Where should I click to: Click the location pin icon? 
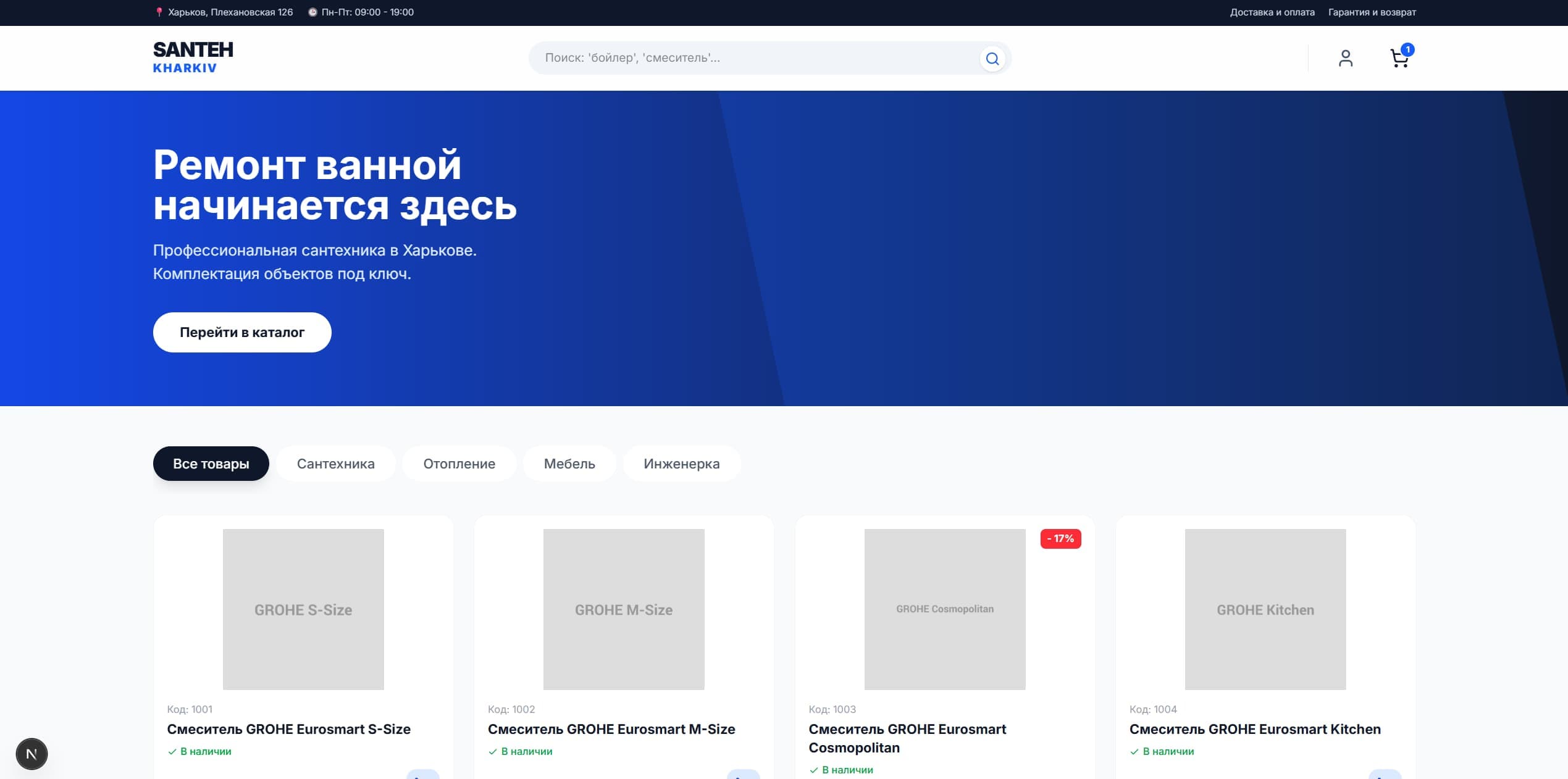pos(159,12)
